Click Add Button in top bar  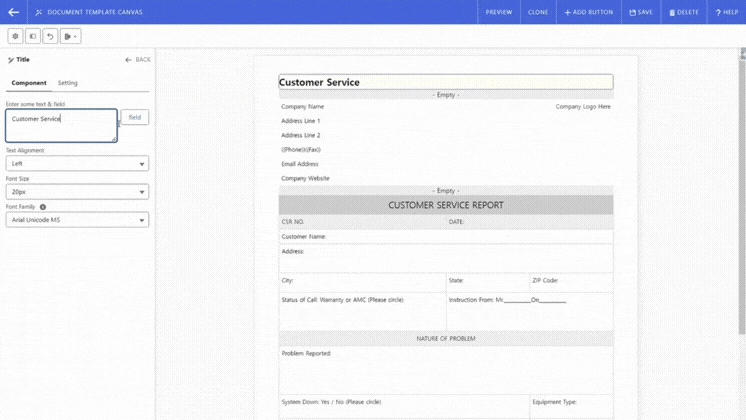[x=589, y=12]
